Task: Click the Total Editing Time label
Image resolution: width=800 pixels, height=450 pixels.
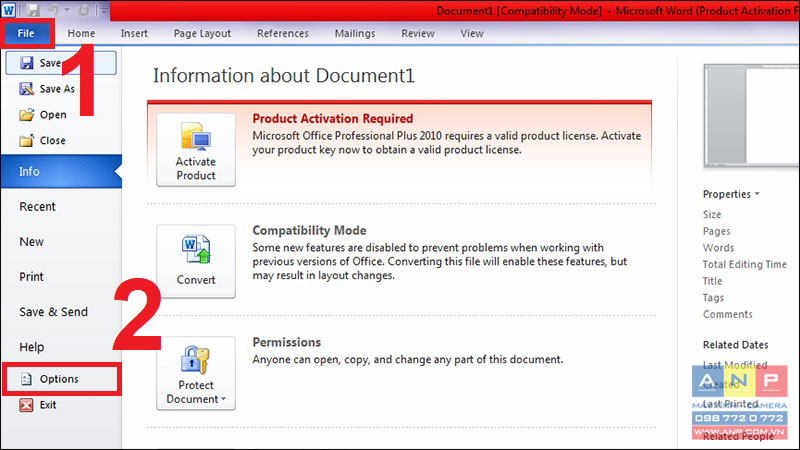Action: tap(744, 264)
